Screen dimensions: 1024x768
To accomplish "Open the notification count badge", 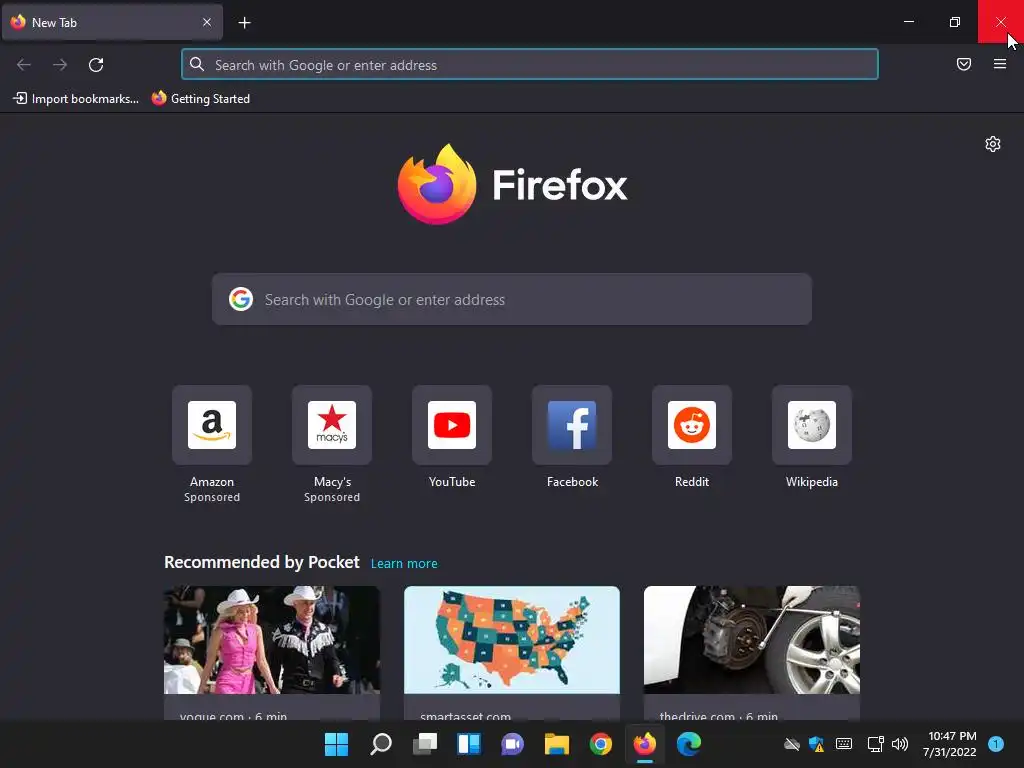I will pos(996,744).
